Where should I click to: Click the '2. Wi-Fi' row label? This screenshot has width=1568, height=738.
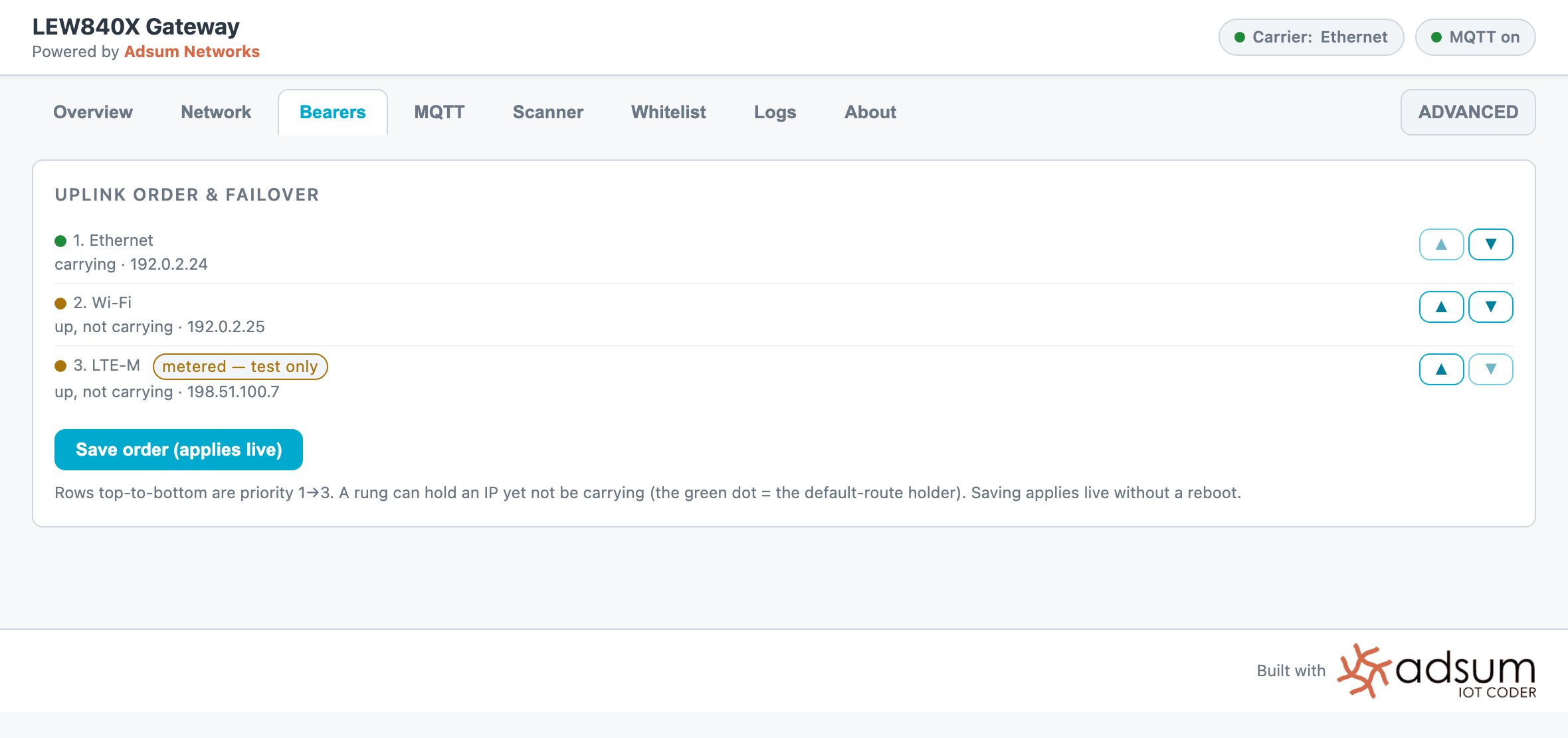pyautogui.click(x=102, y=303)
